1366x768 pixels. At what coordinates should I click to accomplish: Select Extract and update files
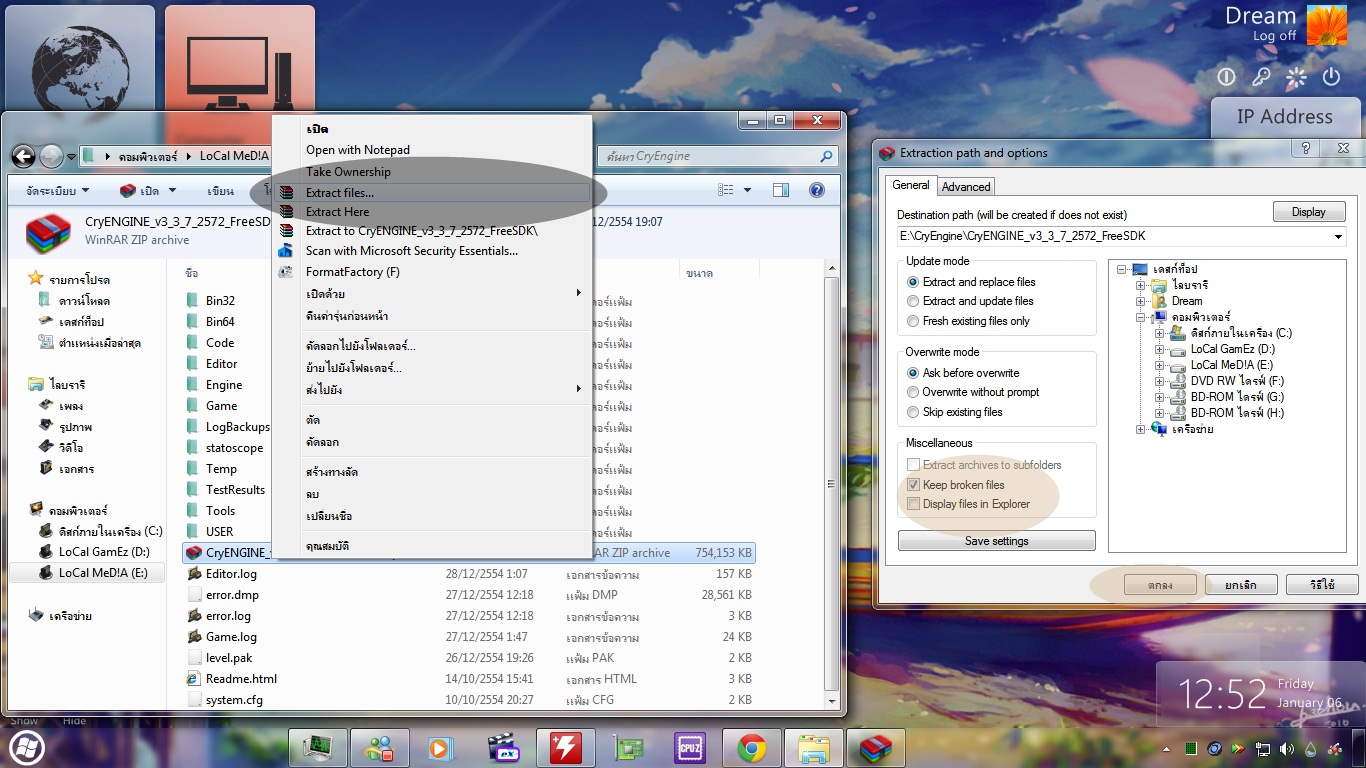[x=969, y=301]
